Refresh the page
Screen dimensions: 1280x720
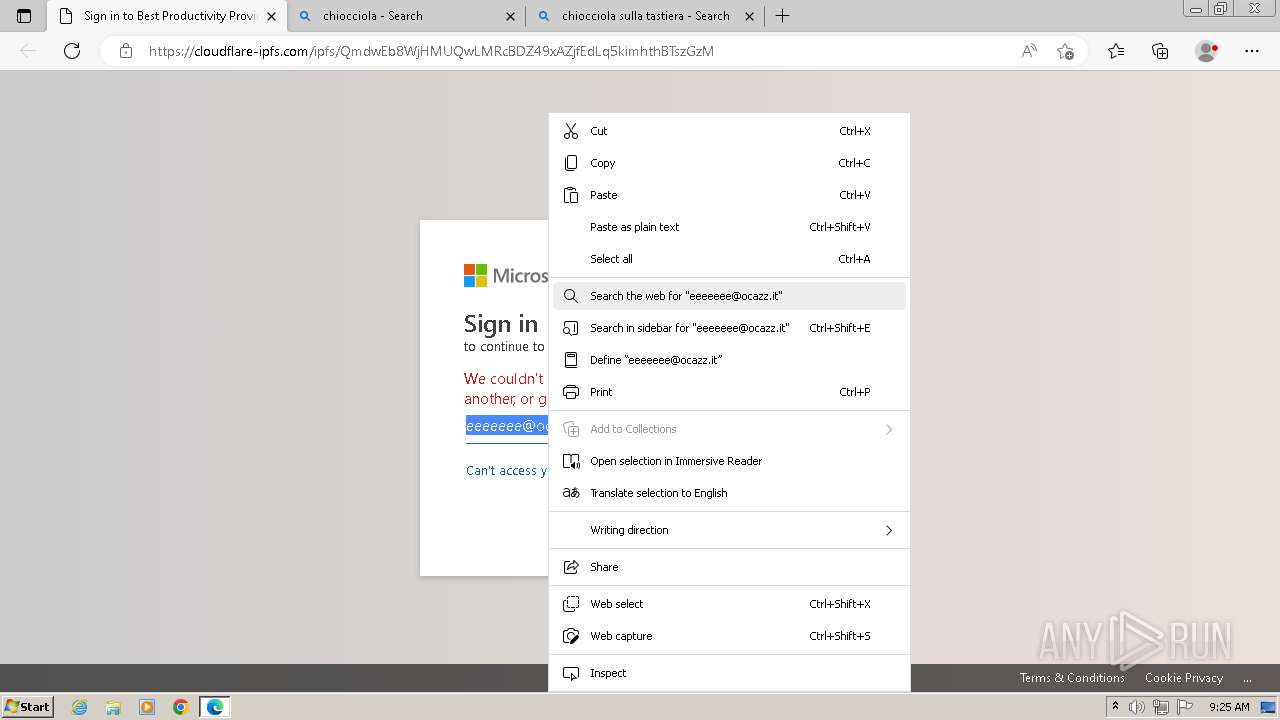click(72, 51)
